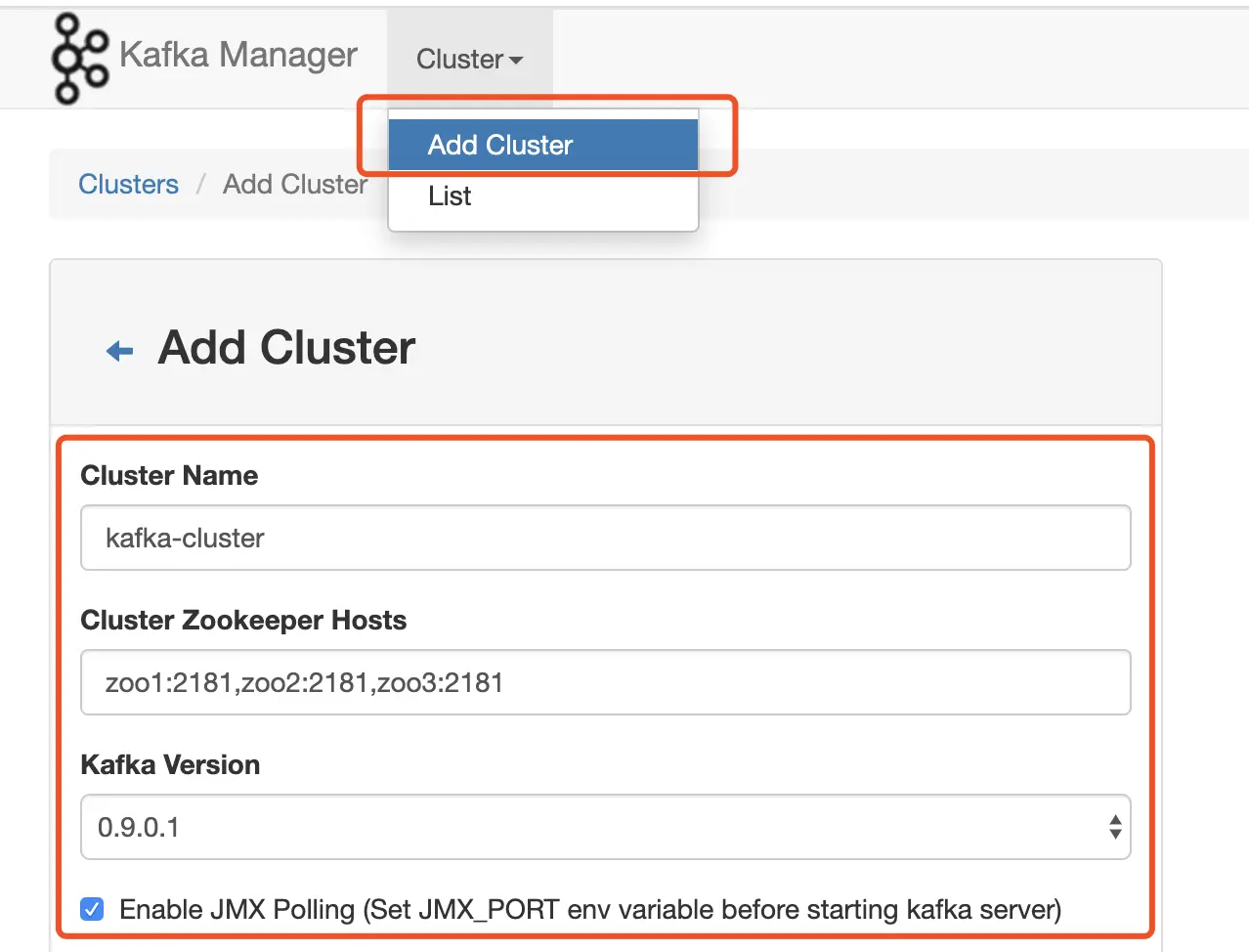Open the Kafka Version dropdown showing 0.9.0.1

(605, 827)
